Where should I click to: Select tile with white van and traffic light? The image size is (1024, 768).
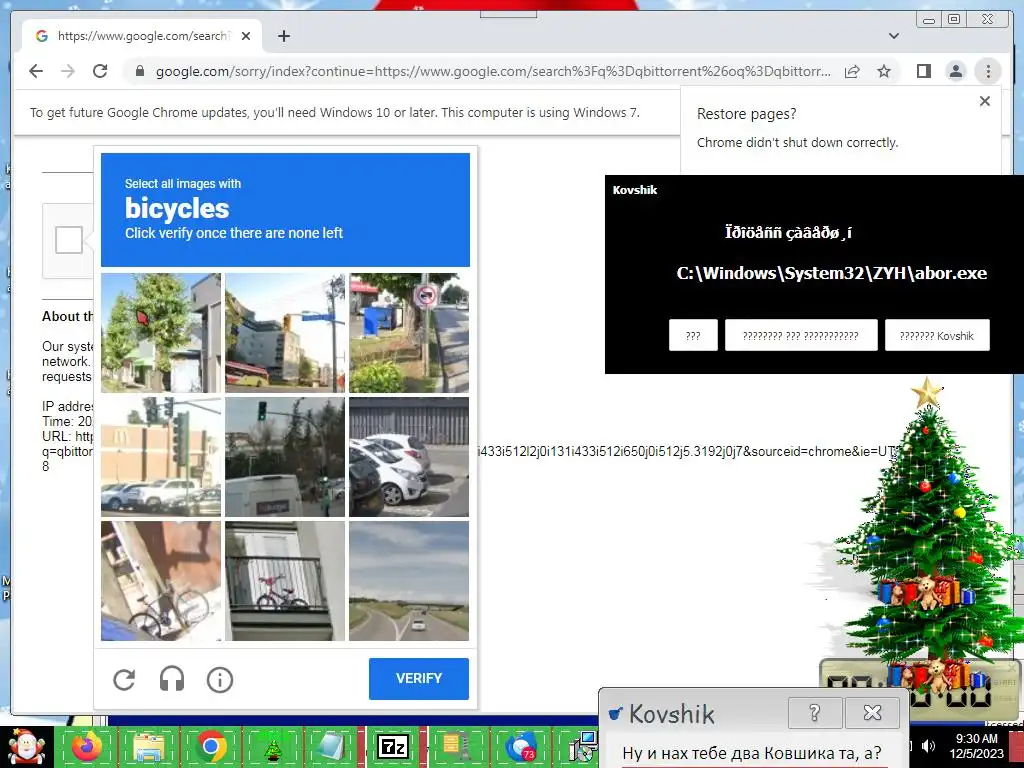click(x=285, y=456)
